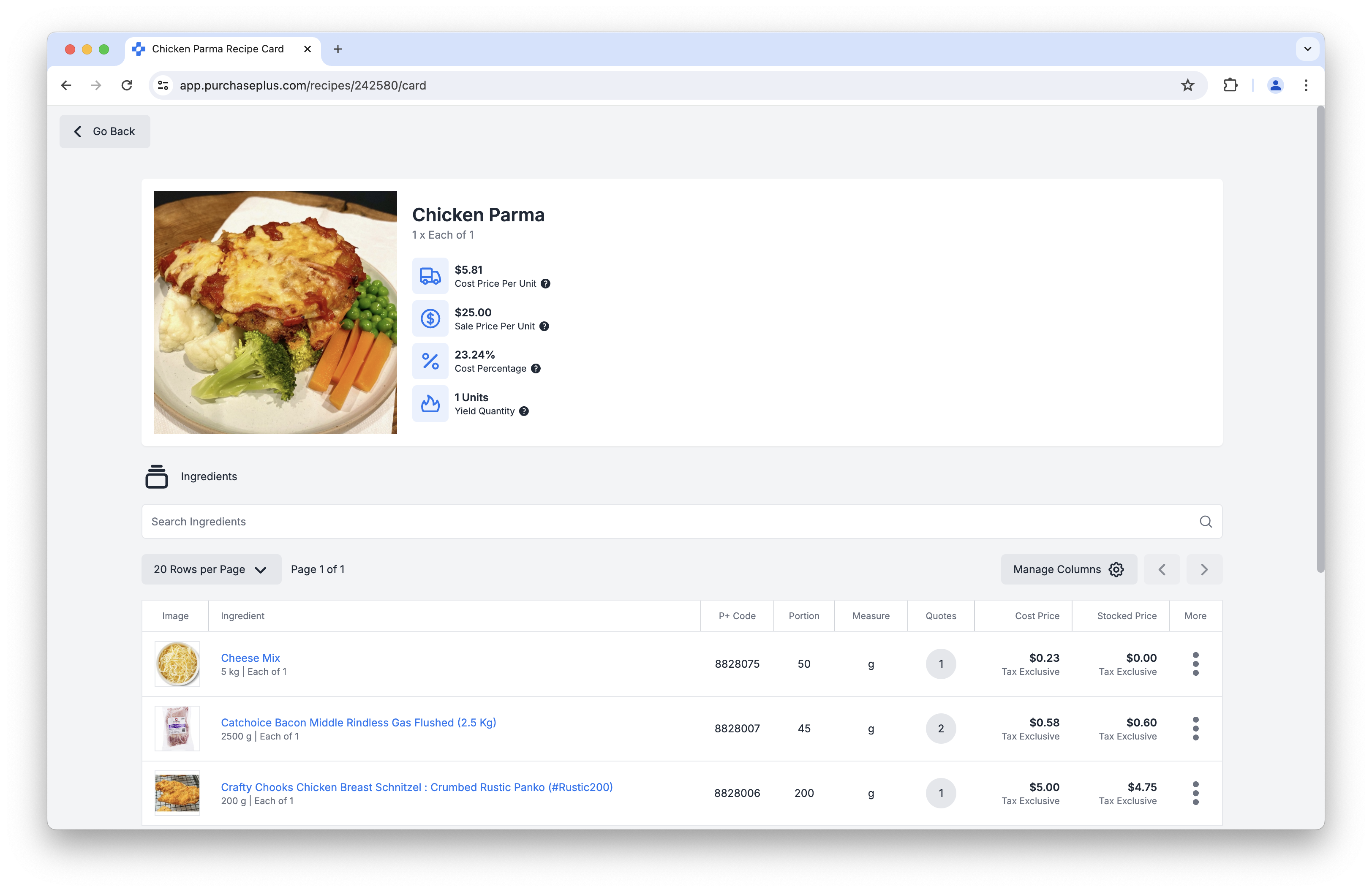Click the next page chevron arrow
This screenshot has height=892, width=1372.
[x=1204, y=569]
